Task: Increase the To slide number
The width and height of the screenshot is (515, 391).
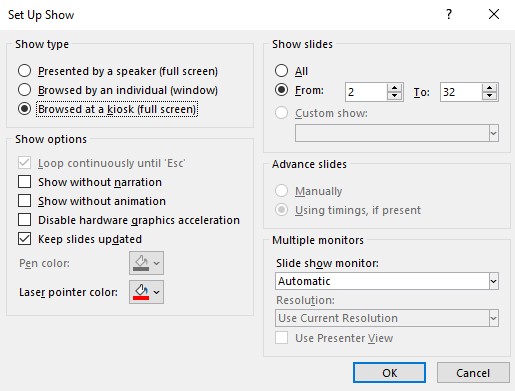Action: pyautogui.click(x=489, y=88)
